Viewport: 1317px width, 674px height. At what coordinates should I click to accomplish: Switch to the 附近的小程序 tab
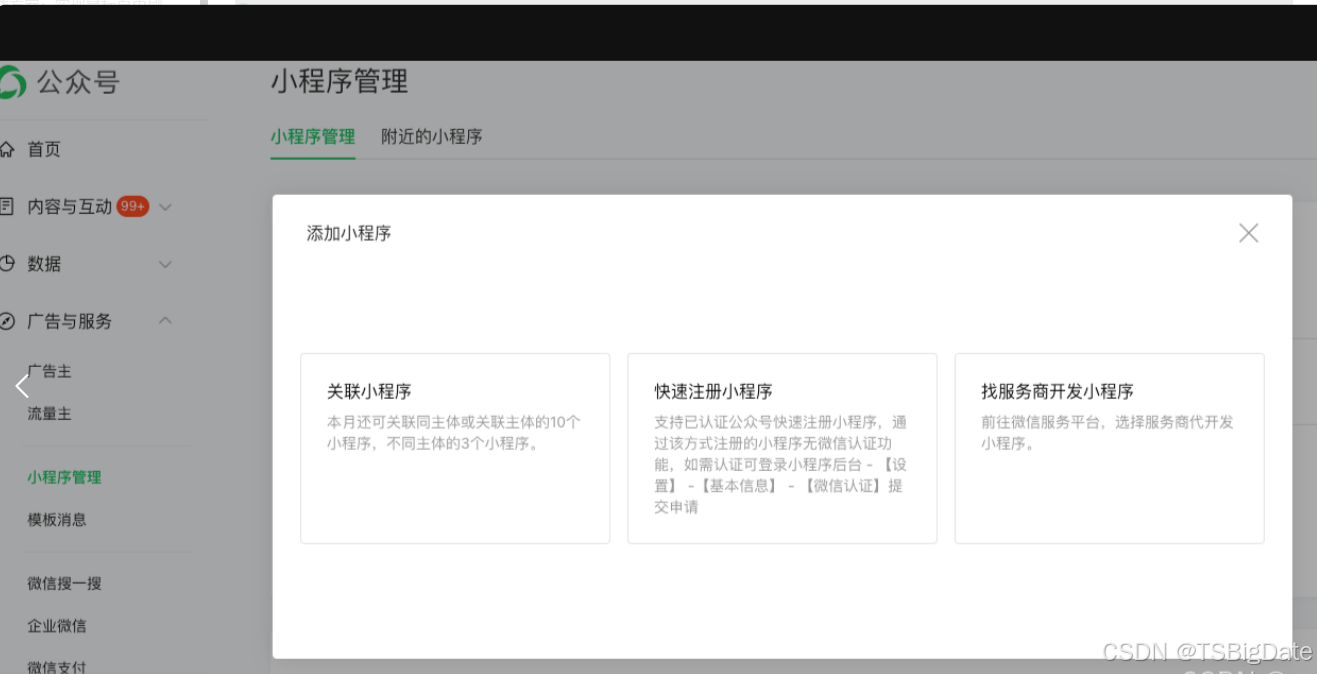click(432, 136)
